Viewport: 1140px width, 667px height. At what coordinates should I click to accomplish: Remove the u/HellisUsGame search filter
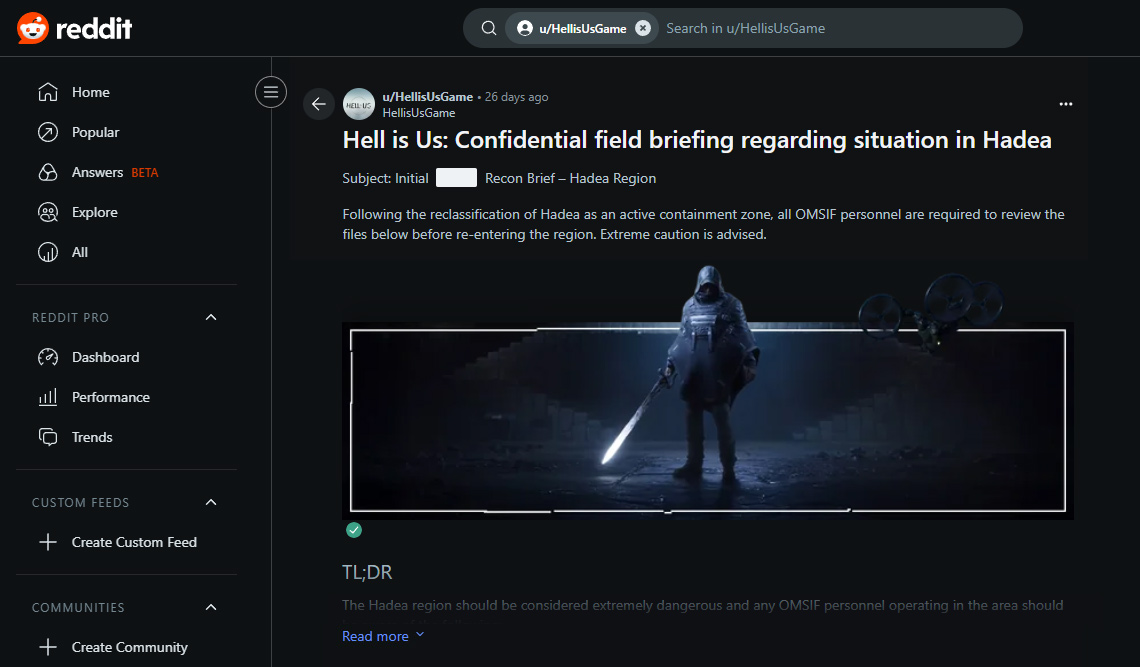(x=643, y=28)
